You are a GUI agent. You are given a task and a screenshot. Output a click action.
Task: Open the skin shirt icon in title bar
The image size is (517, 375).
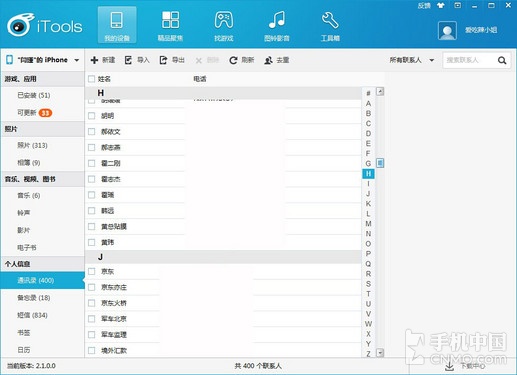[441, 5]
